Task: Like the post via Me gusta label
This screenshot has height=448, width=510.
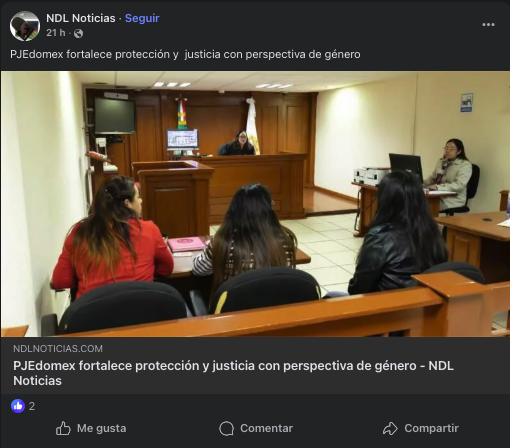Action: click(102, 428)
